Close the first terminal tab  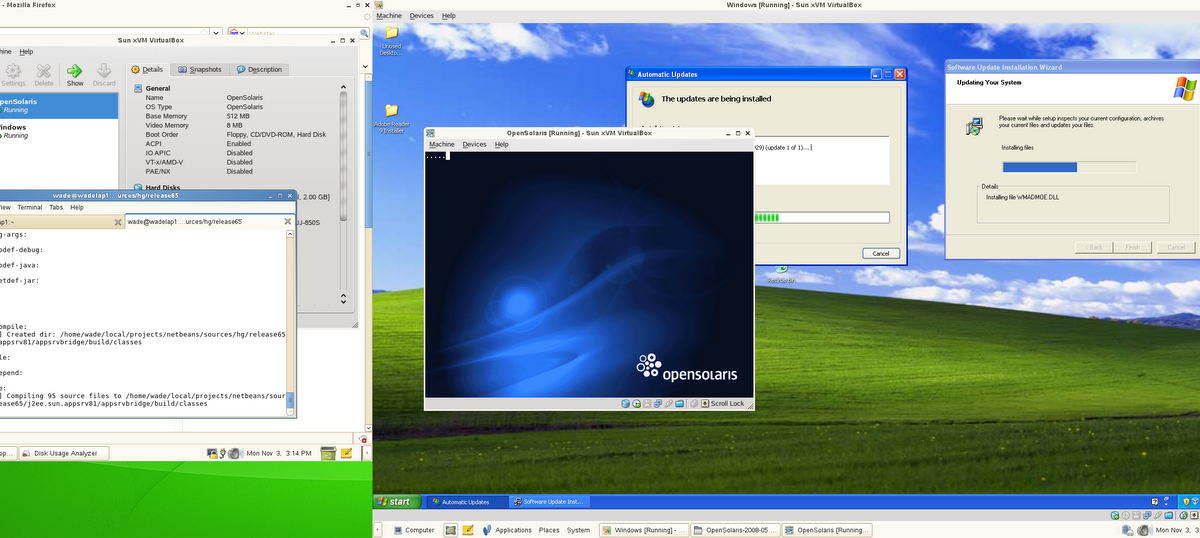coord(117,221)
